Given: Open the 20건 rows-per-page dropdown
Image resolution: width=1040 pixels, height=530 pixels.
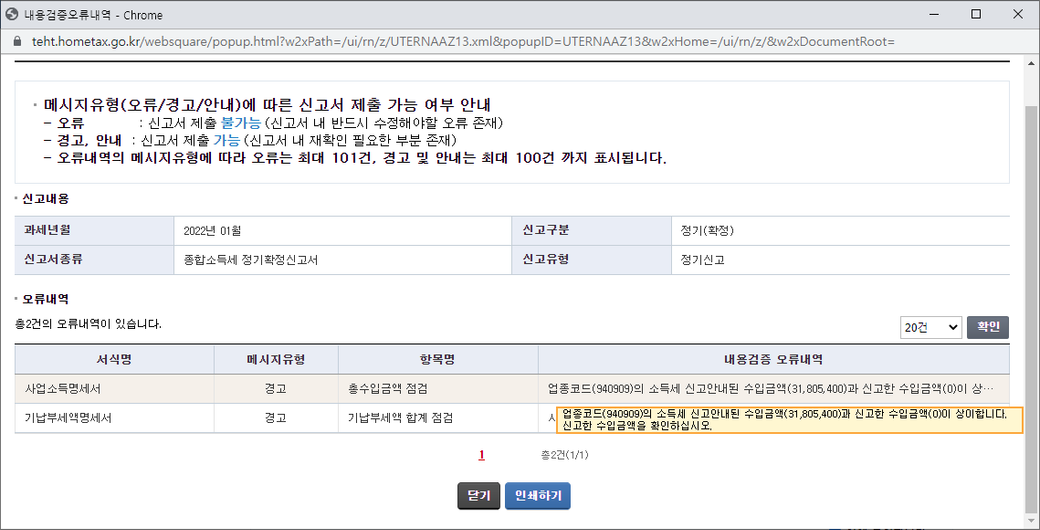Looking at the screenshot, I should pos(930,327).
